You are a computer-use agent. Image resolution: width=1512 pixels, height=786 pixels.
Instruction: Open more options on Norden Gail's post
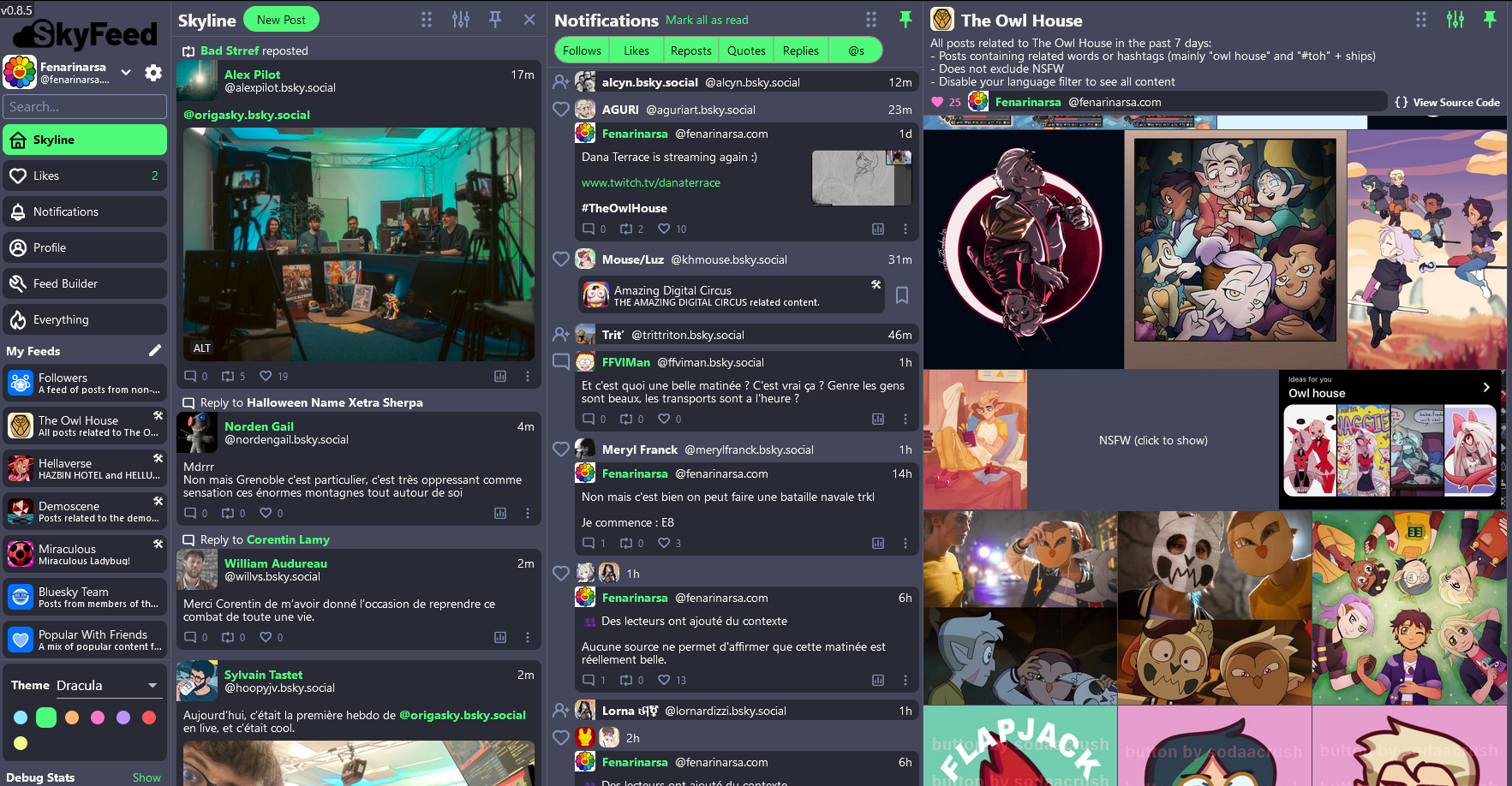coord(528,513)
